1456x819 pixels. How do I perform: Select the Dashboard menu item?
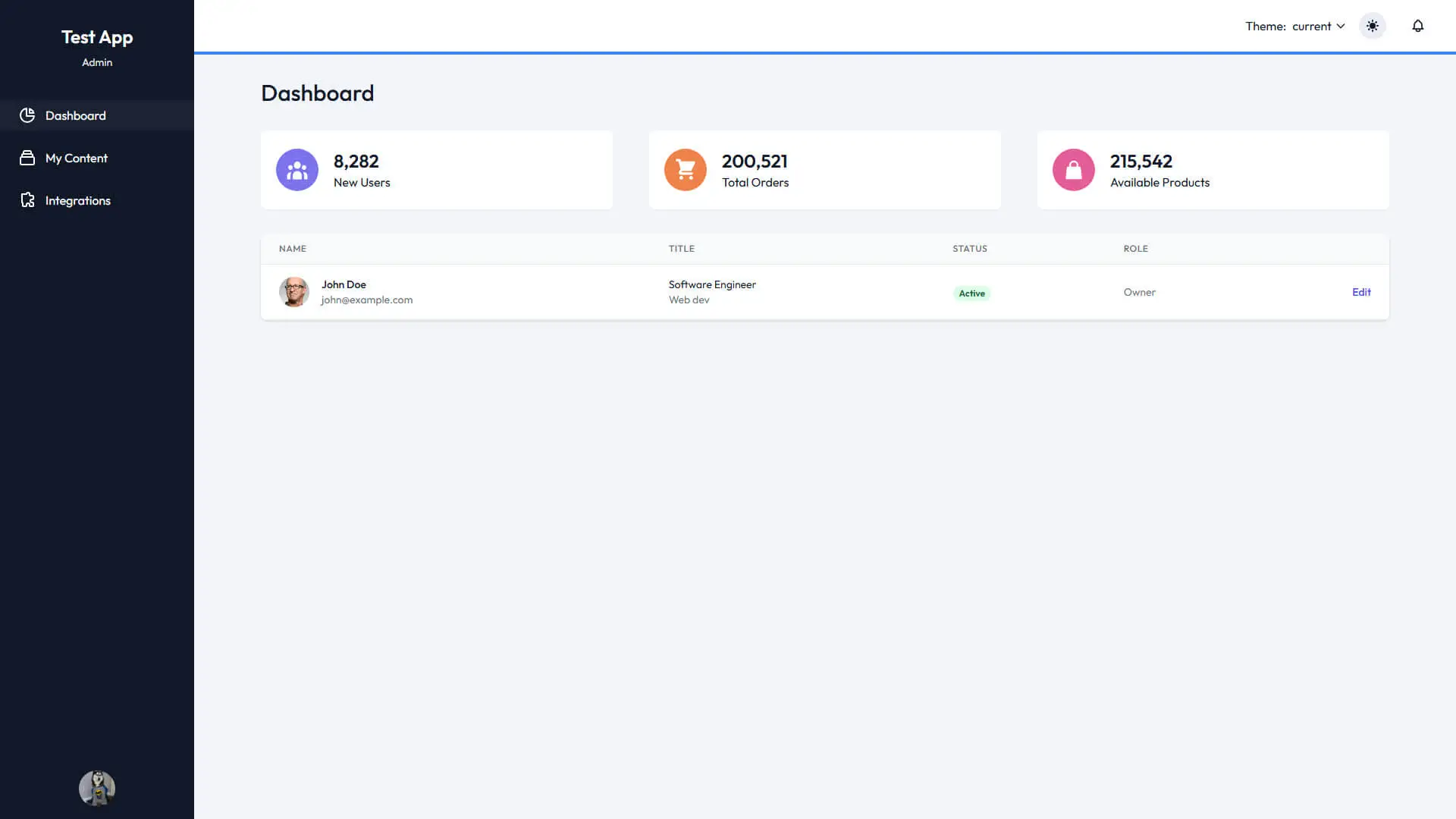pos(74,115)
